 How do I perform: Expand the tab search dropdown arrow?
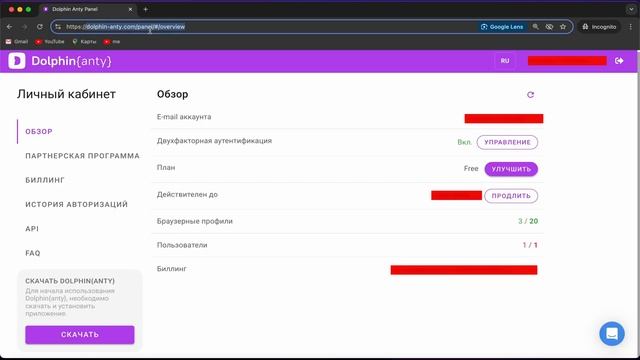tap(631, 9)
